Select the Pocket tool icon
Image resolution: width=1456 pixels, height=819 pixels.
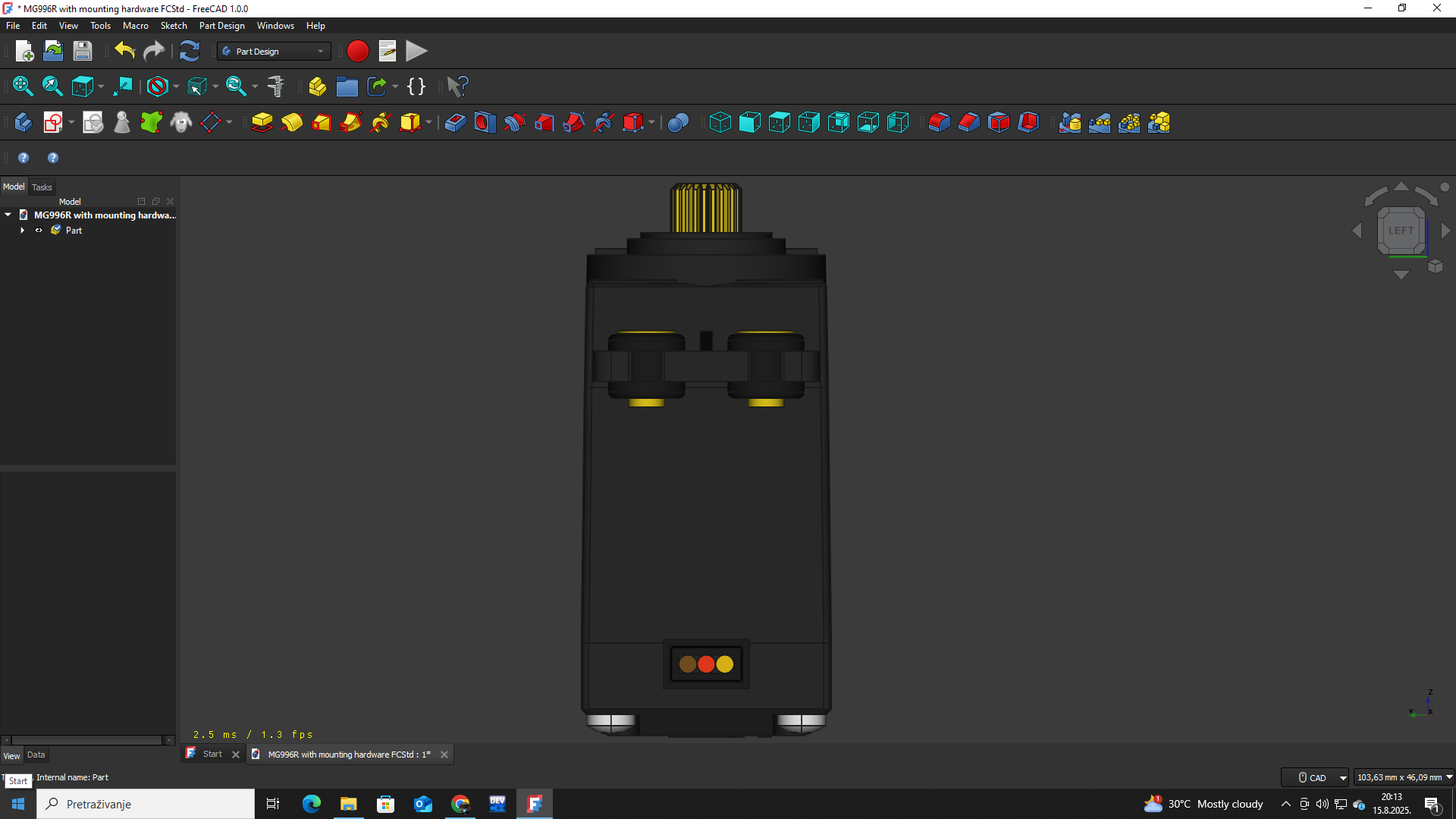(x=455, y=122)
